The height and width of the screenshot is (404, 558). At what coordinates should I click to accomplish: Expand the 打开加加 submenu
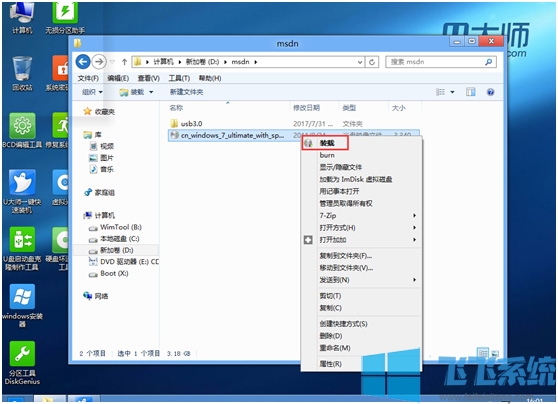[361, 240]
